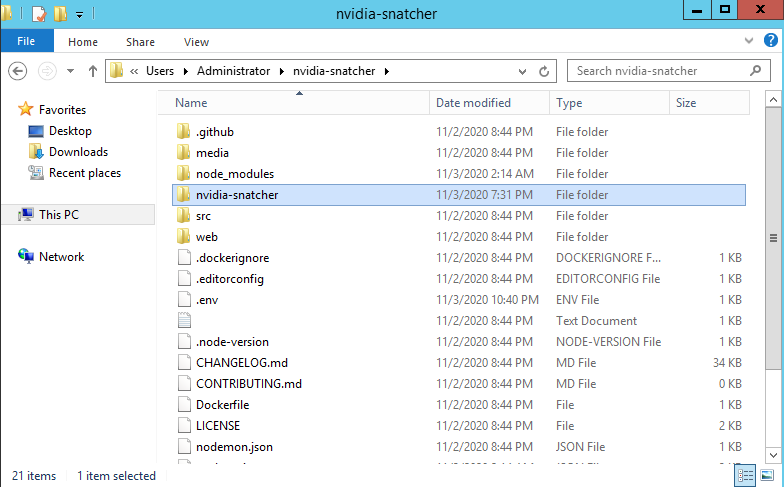The width and height of the screenshot is (784, 487).
Task: Select the .editorconfig file icon
Action: tap(184, 278)
